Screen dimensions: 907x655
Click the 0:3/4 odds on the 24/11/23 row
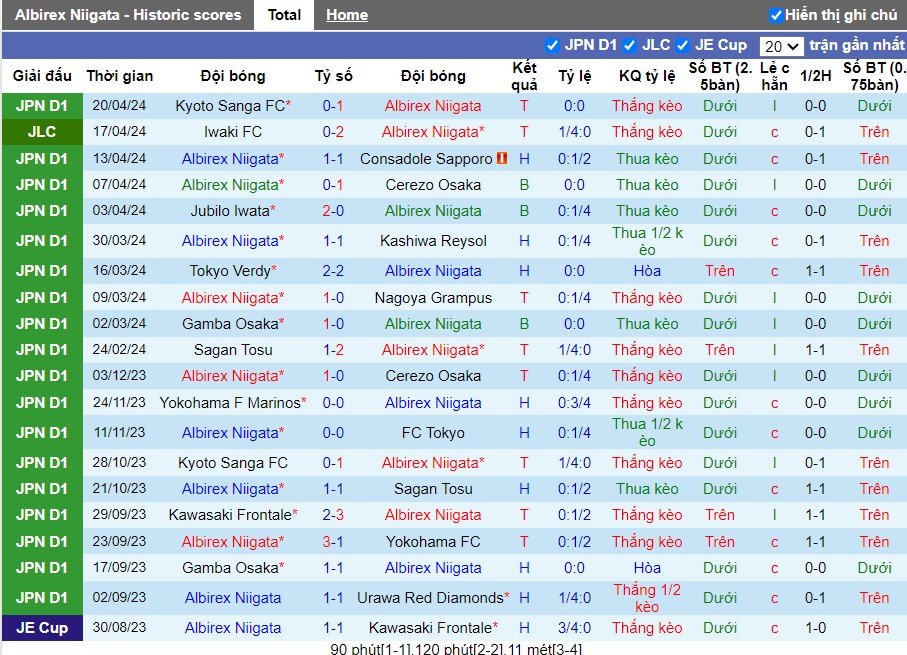click(574, 403)
